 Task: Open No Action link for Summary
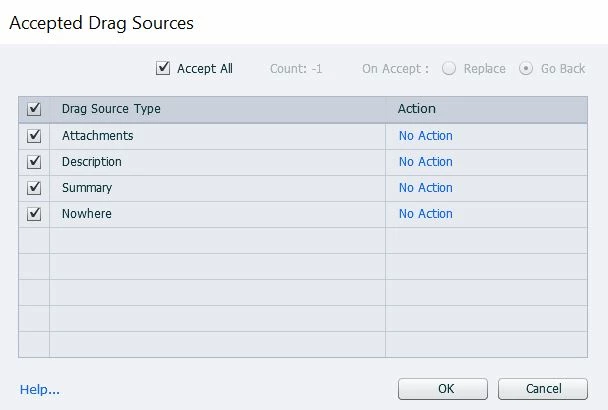coord(425,188)
